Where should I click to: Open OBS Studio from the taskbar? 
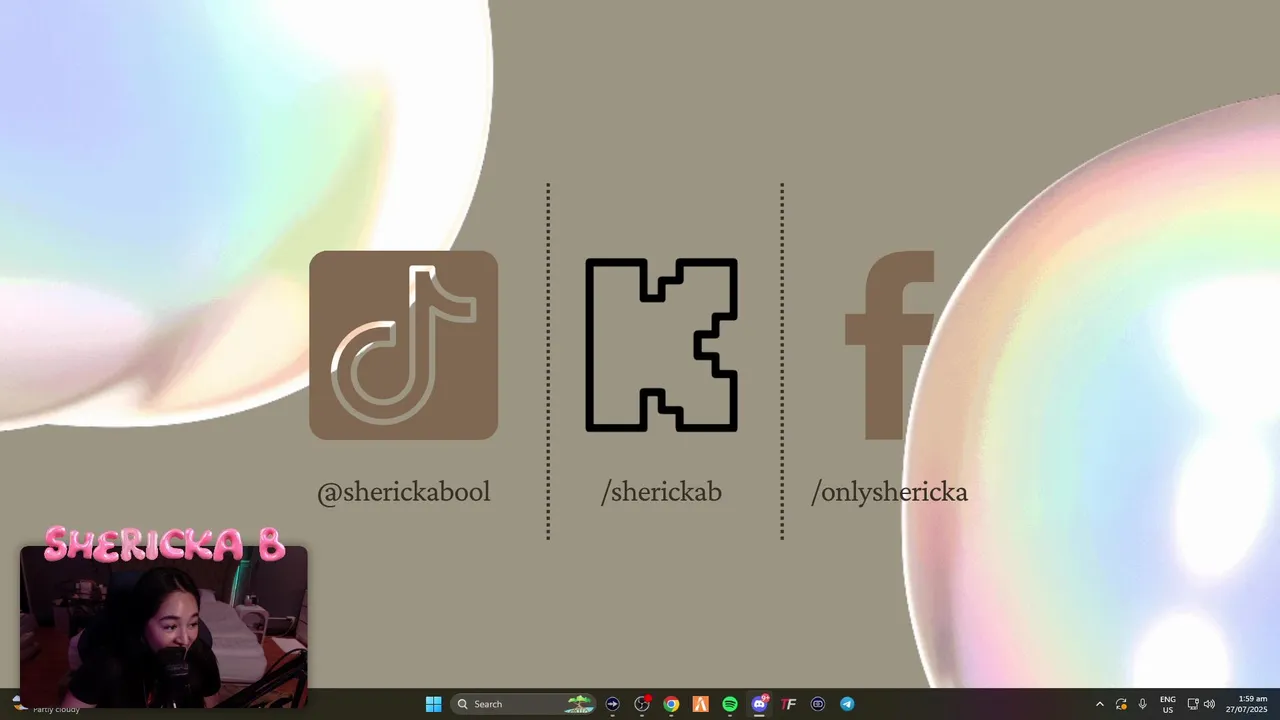pos(642,704)
